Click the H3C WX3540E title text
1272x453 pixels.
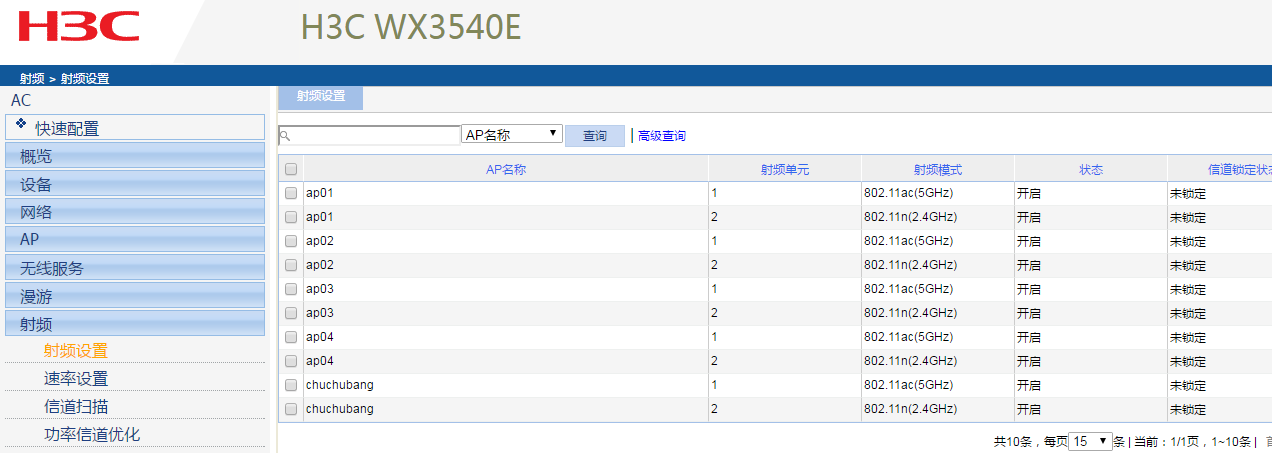(x=411, y=28)
